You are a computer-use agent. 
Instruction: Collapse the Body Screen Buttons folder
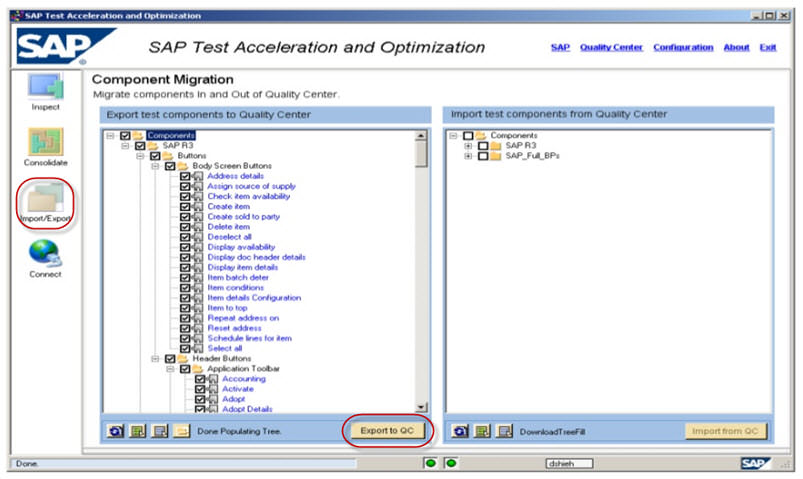point(155,166)
